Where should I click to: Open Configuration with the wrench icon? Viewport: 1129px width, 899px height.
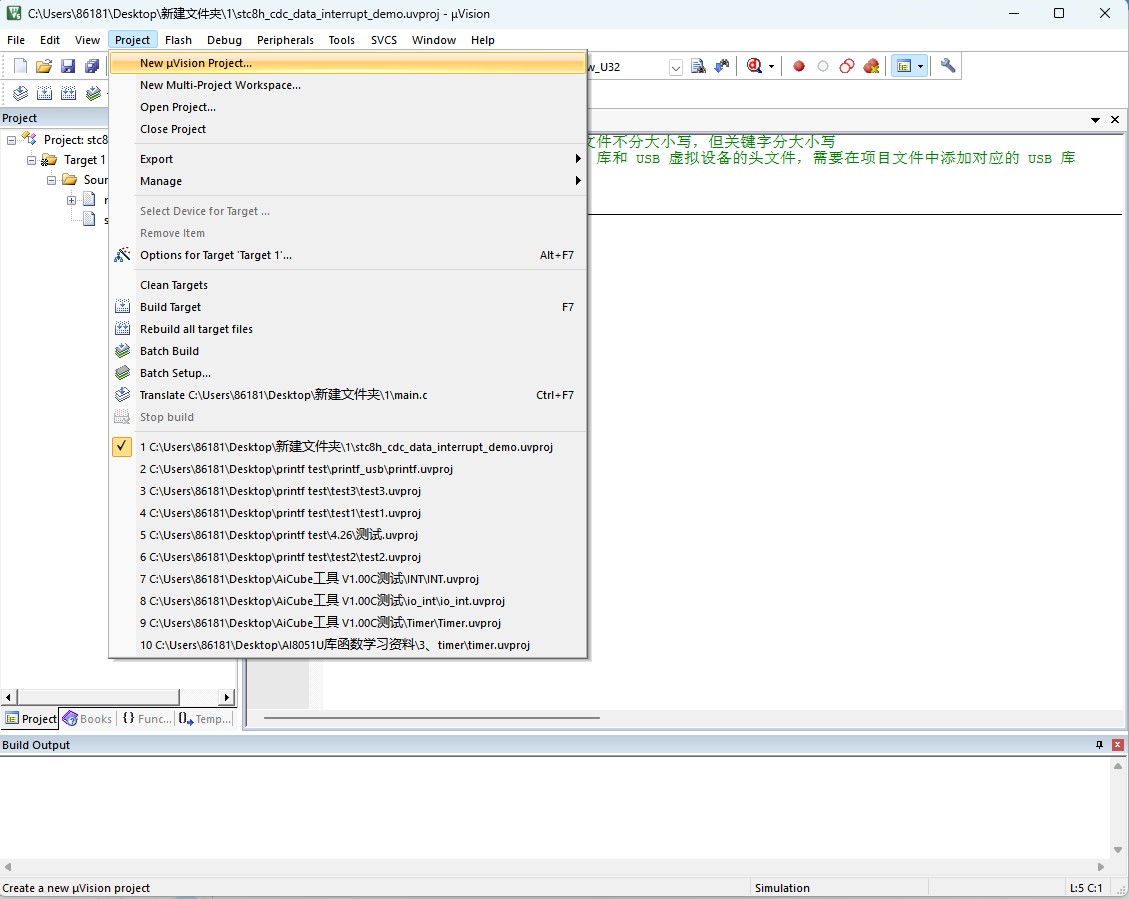point(948,66)
